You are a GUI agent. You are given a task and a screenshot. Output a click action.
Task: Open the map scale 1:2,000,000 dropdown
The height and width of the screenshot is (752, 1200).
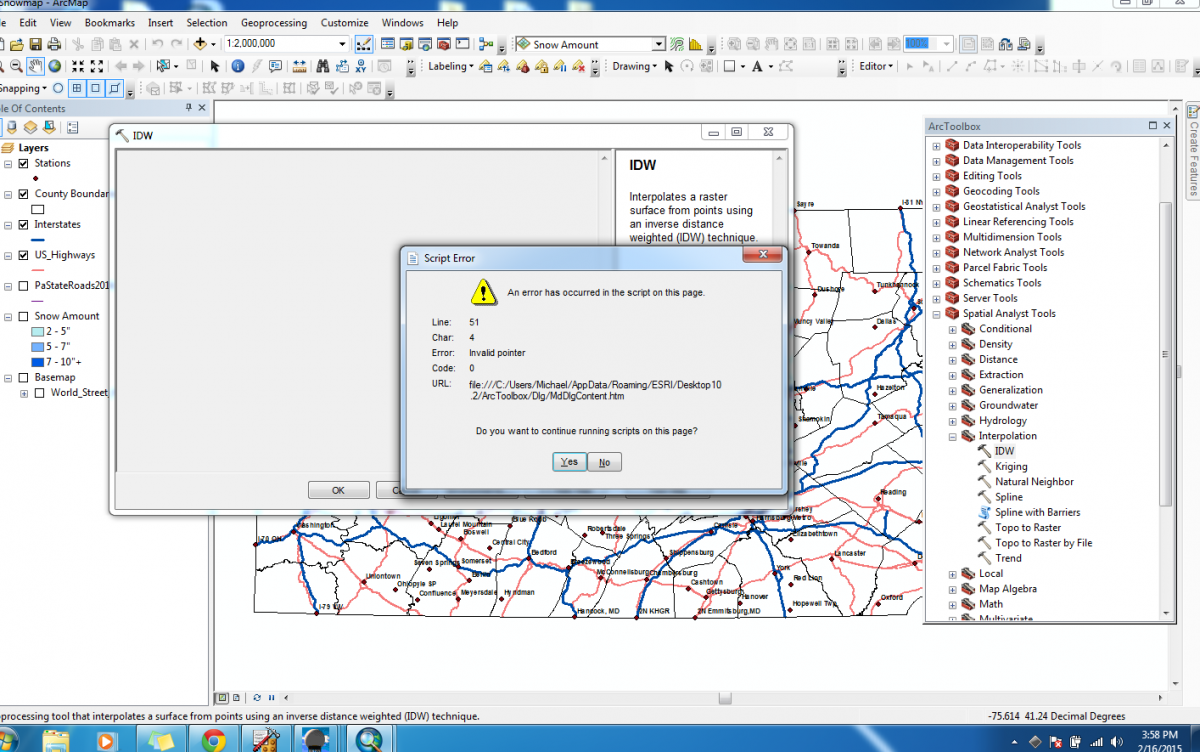click(342, 44)
